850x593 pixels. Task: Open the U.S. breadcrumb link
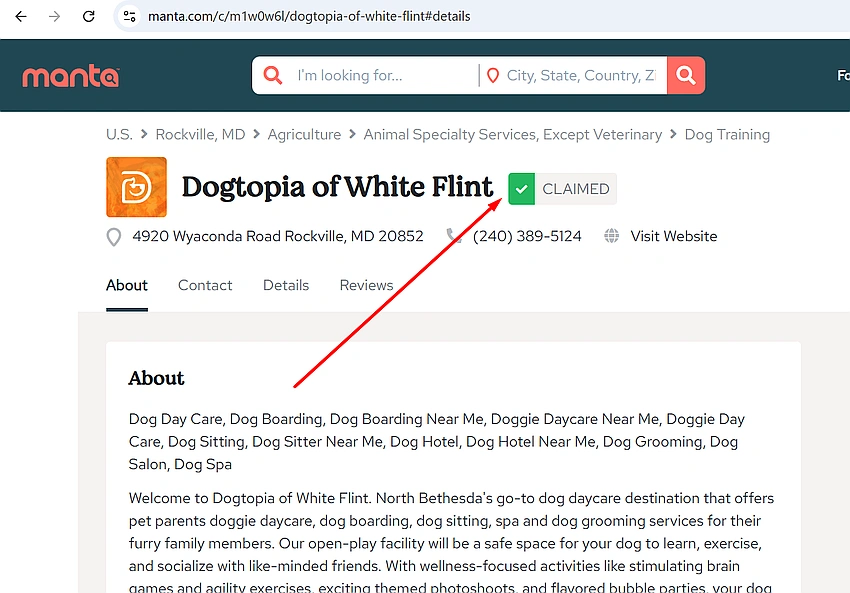(119, 134)
